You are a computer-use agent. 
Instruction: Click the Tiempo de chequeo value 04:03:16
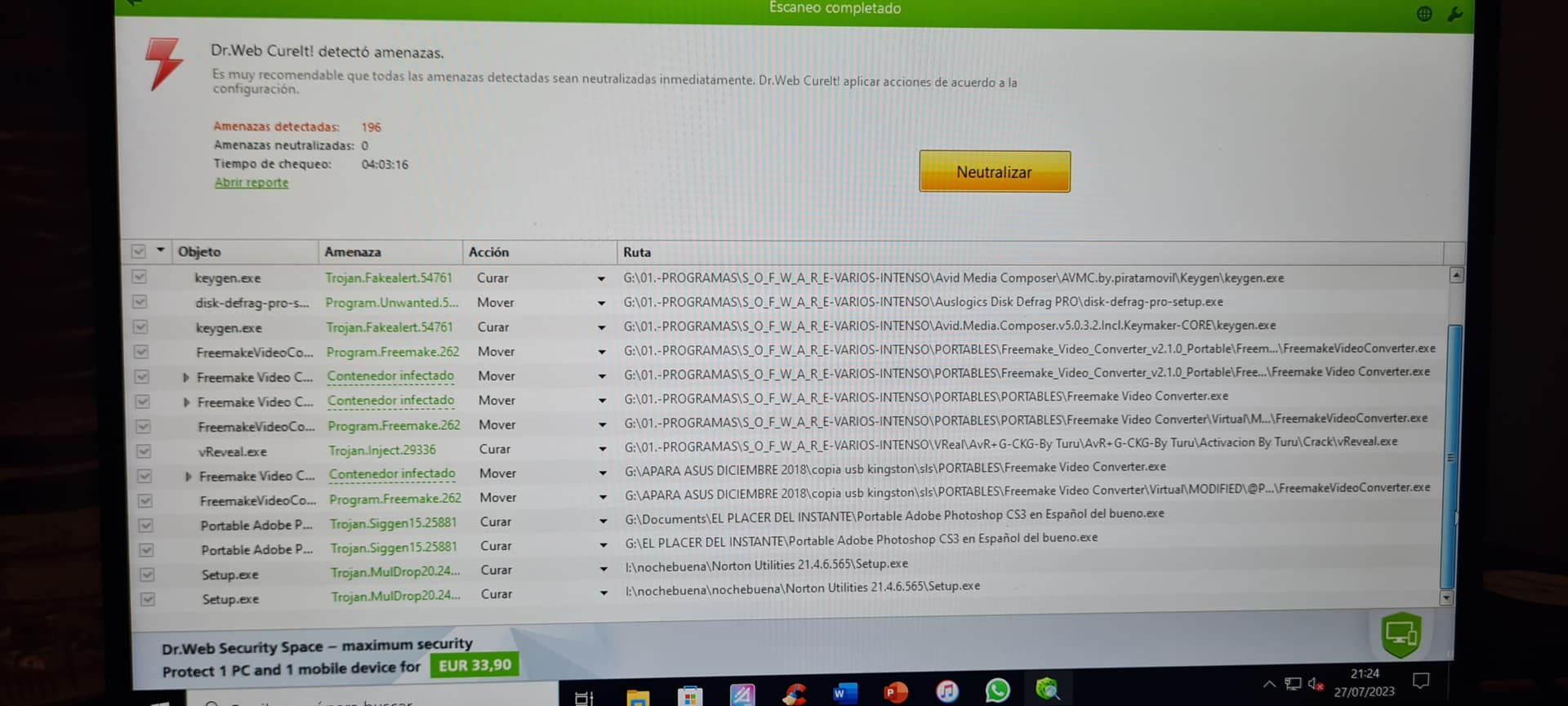pyautogui.click(x=385, y=164)
